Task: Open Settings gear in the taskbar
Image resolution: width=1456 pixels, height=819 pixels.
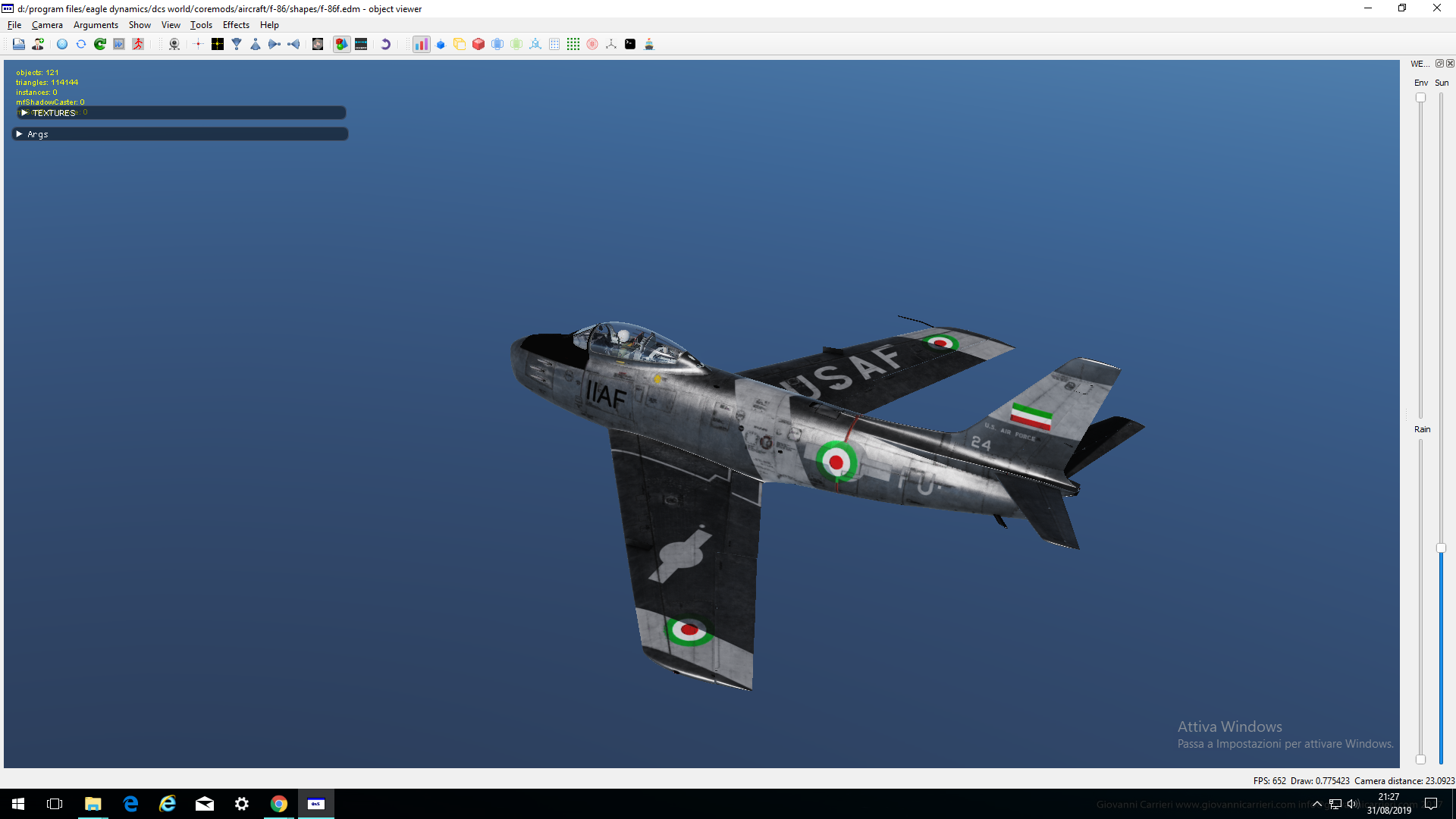Action: pyautogui.click(x=242, y=804)
